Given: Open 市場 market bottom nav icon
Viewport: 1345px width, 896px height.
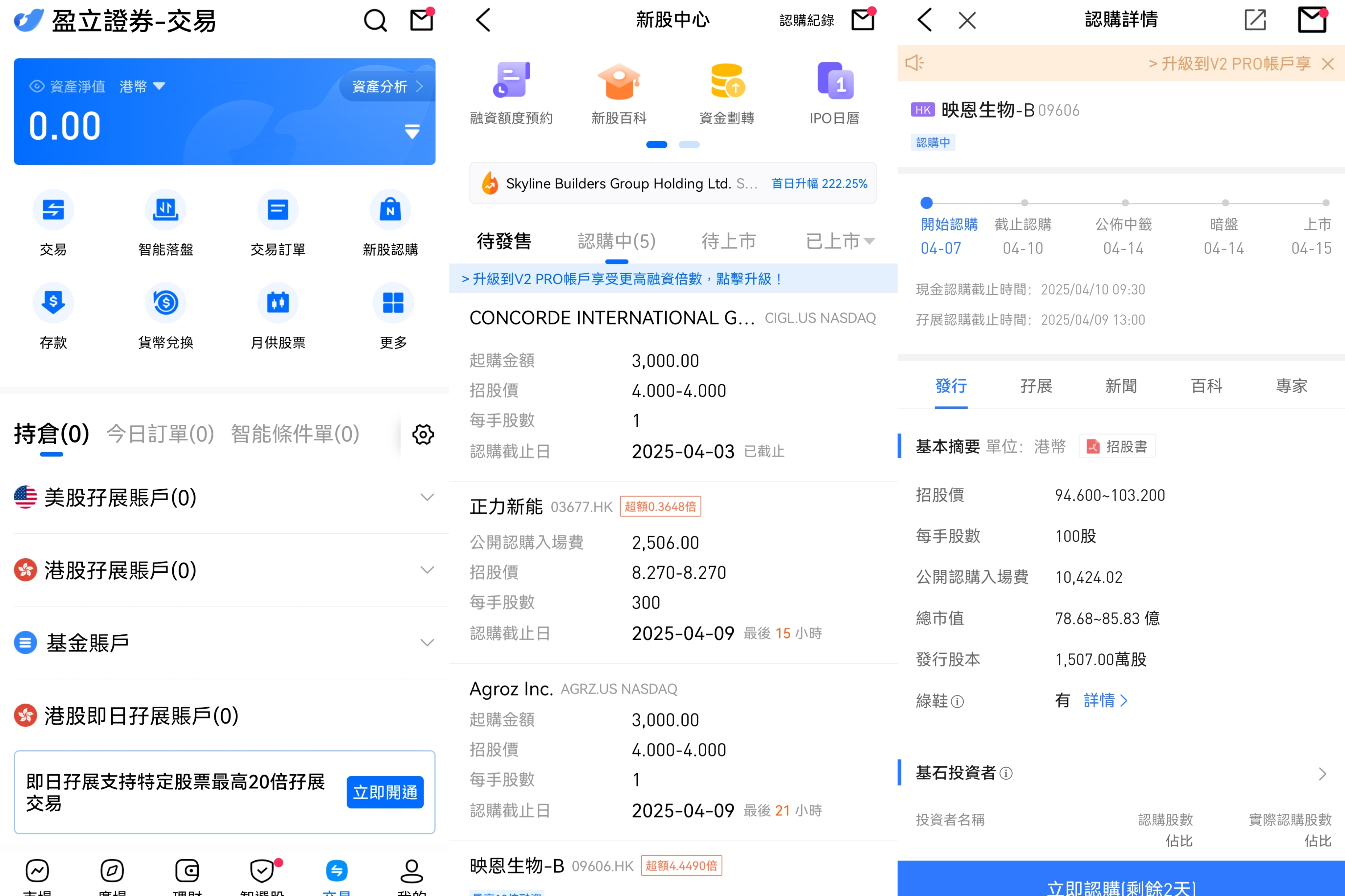Looking at the screenshot, I should point(37,871).
